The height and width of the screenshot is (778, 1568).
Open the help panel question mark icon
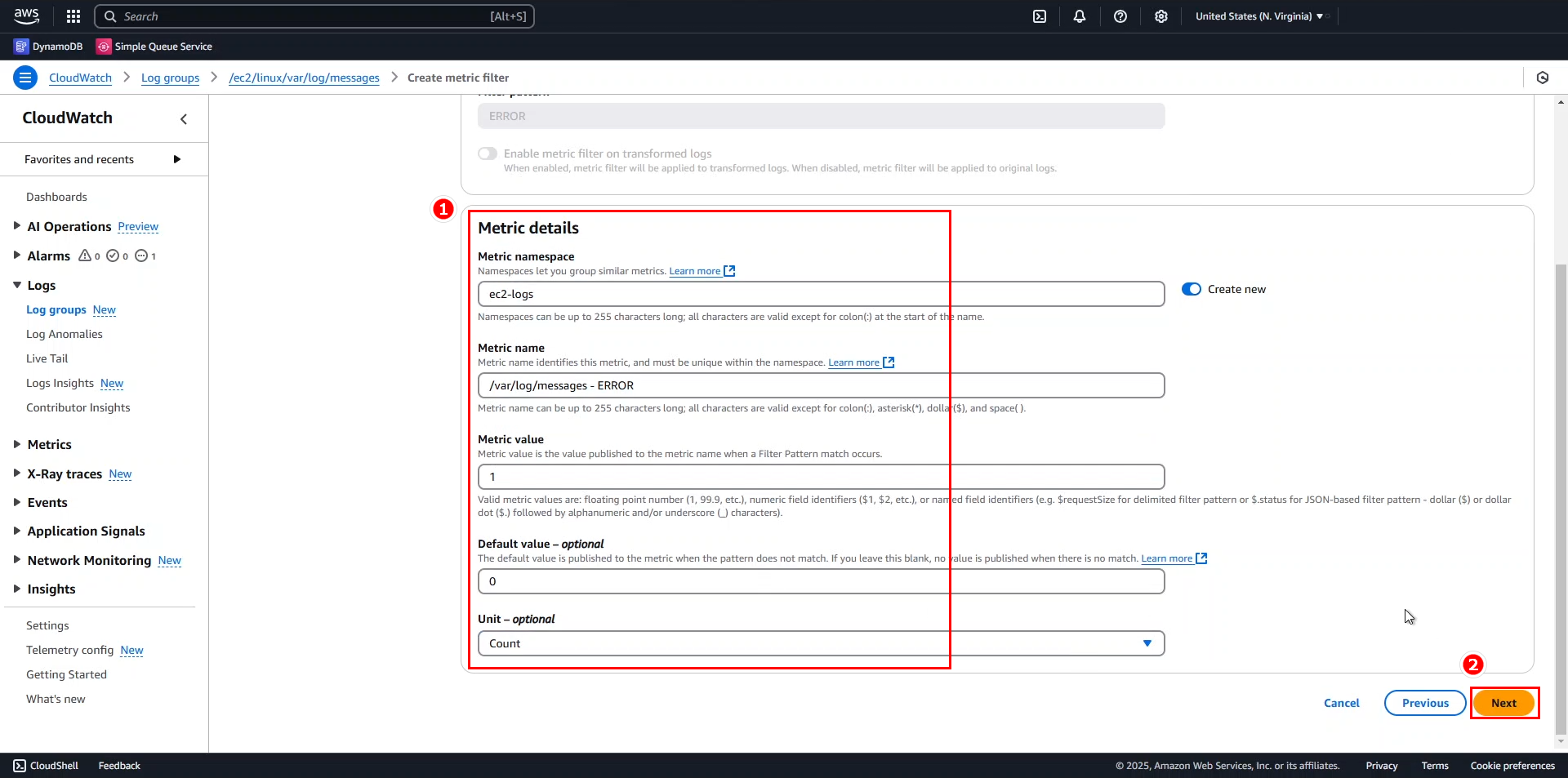[x=1120, y=16]
